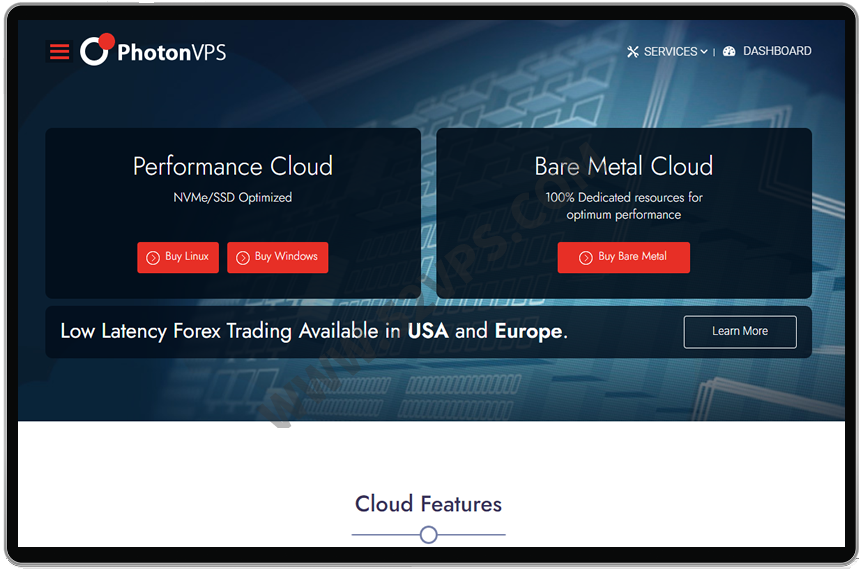Image resolution: width=862 pixels, height=569 pixels.
Task: Open the SERVICES menu
Action: 670,52
